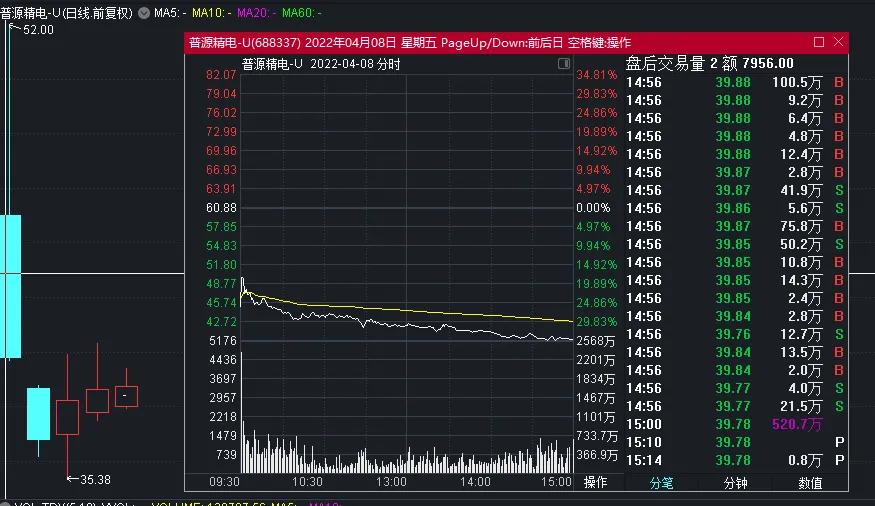This screenshot has height=506, width=875.
Task: Click the large cyan candlestick on the daily chart
Action: click(11, 286)
